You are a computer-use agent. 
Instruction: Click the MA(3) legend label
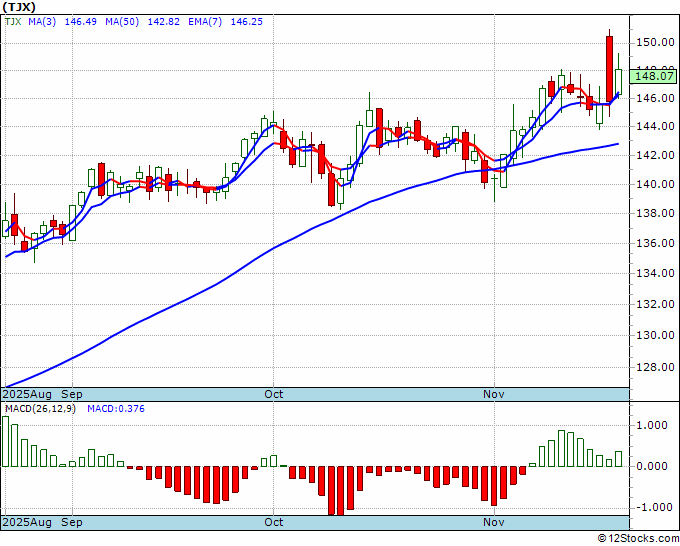pyautogui.click(x=42, y=22)
